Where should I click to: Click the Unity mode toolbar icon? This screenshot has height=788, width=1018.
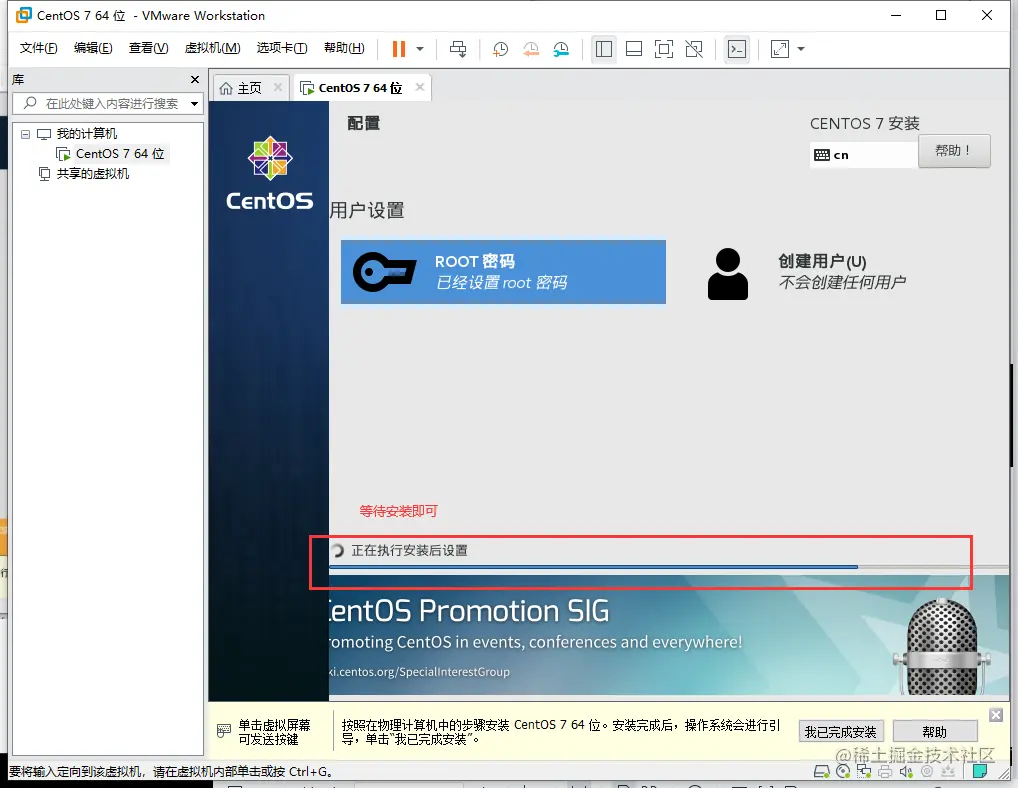[694, 49]
